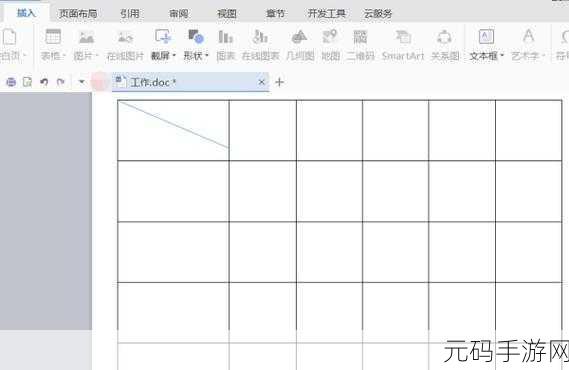Open the 文本框 dropdown arrow
This screenshot has width=569, height=370.
click(x=502, y=56)
